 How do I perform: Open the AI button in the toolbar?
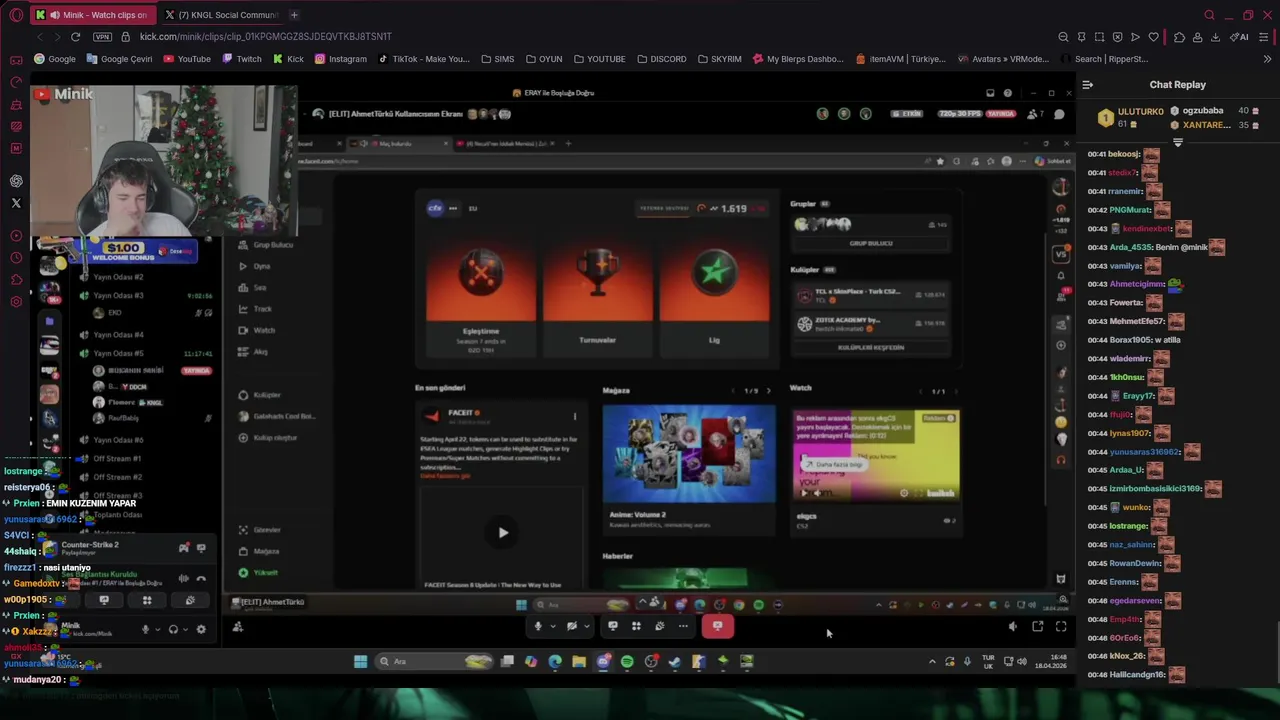(1239, 37)
